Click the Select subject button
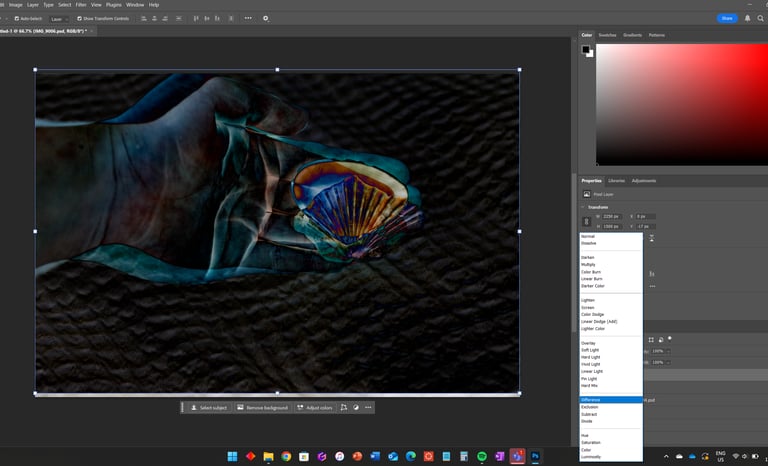This screenshot has width=768, height=466. click(208, 408)
